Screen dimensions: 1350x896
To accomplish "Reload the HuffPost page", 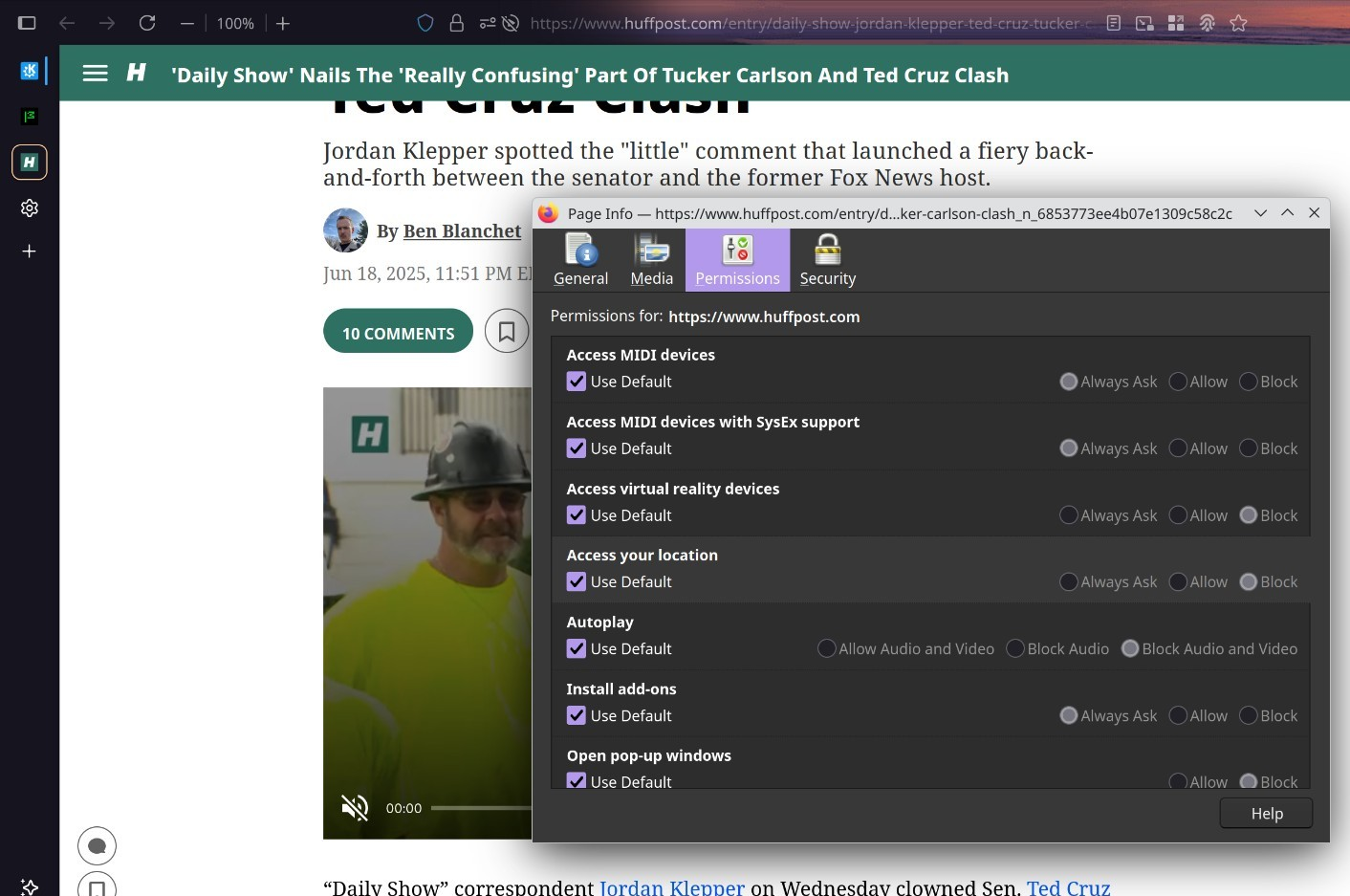I will [x=147, y=23].
